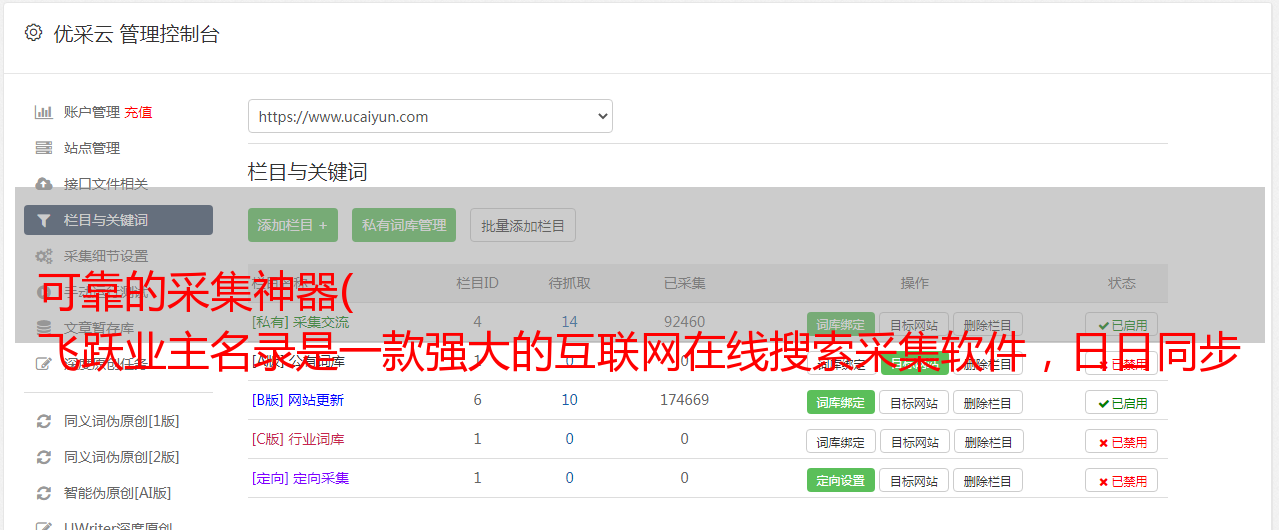Click 目标网站 in the 定向采集 row
The width and height of the screenshot is (1279, 530).
(914, 480)
